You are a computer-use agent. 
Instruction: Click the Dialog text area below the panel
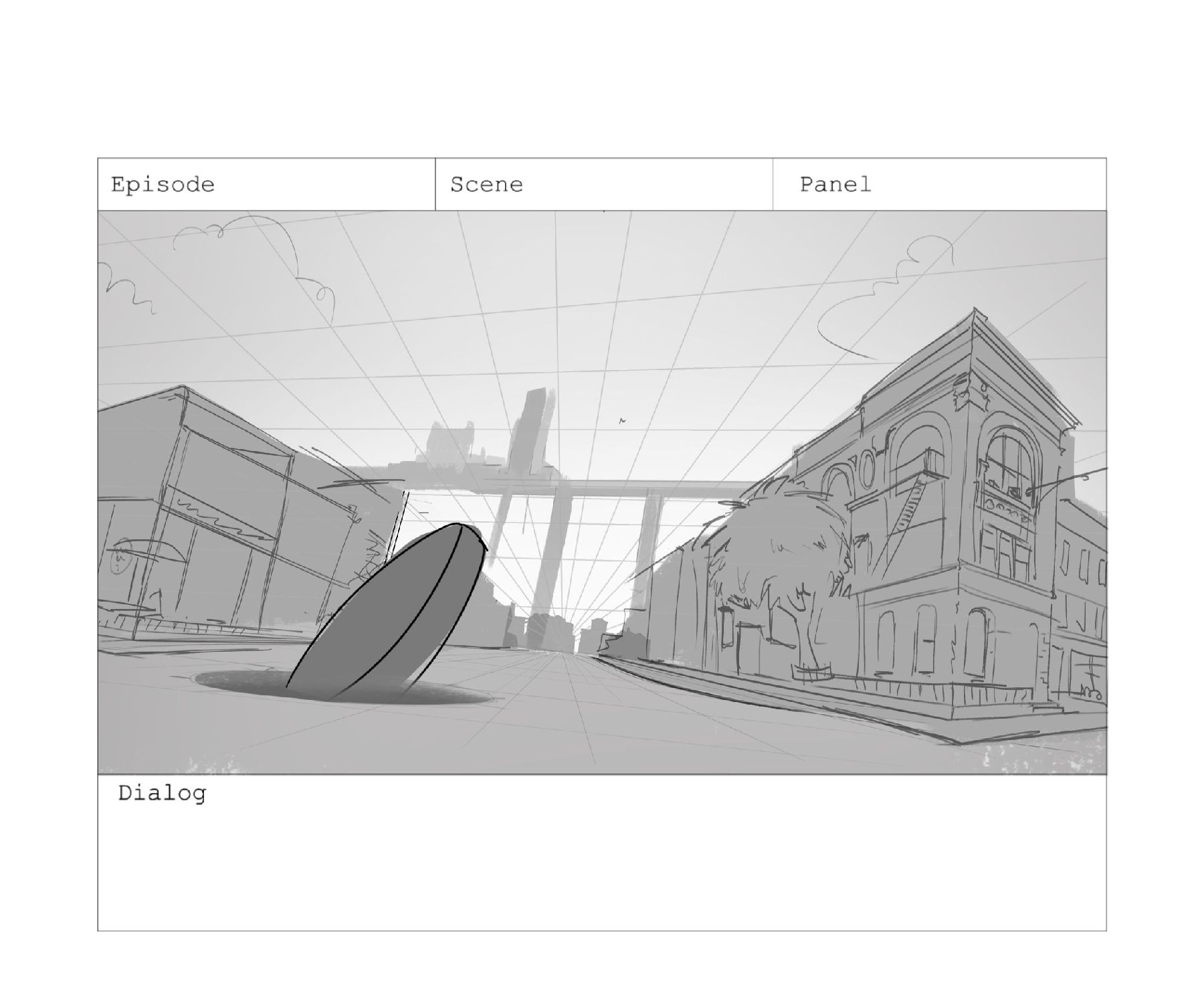[x=602, y=853]
